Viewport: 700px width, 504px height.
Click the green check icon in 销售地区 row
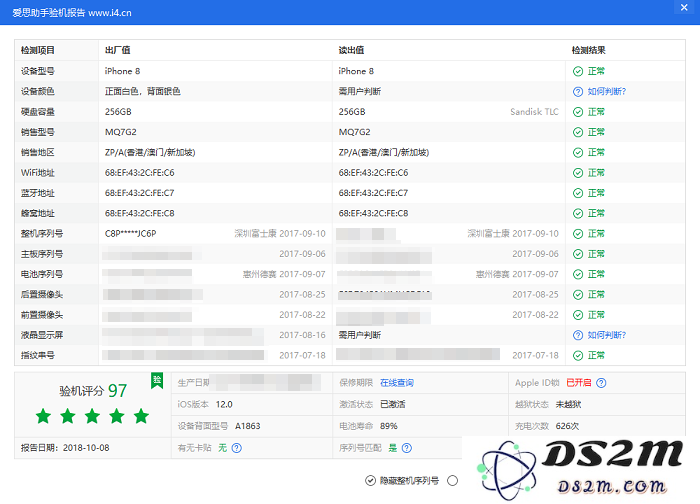pos(578,153)
